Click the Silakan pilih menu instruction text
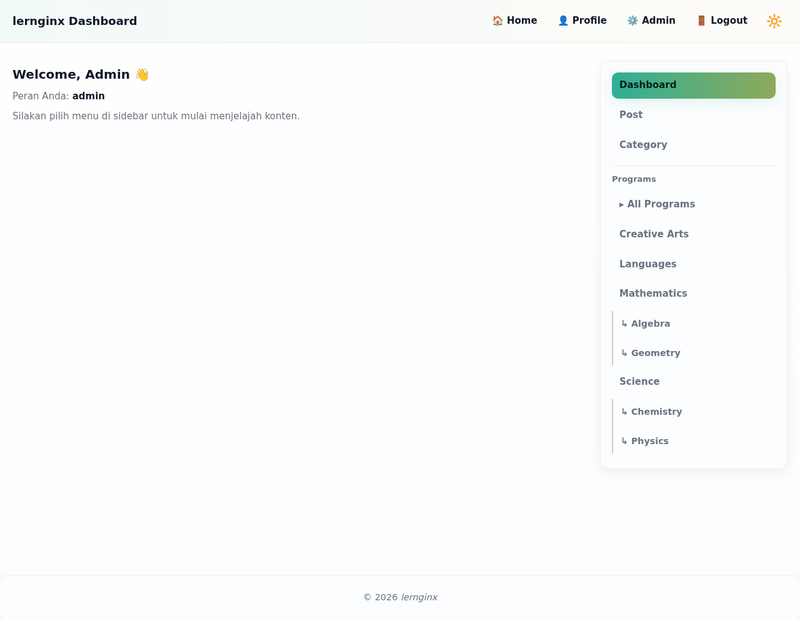Image resolution: width=800 pixels, height=619 pixels. pyautogui.click(x=156, y=116)
